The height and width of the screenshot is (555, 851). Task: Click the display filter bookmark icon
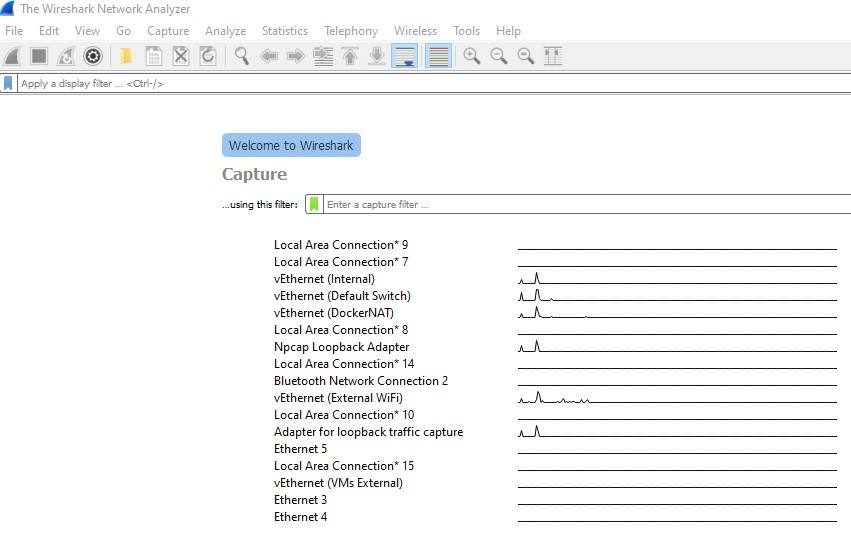(x=9, y=84)
